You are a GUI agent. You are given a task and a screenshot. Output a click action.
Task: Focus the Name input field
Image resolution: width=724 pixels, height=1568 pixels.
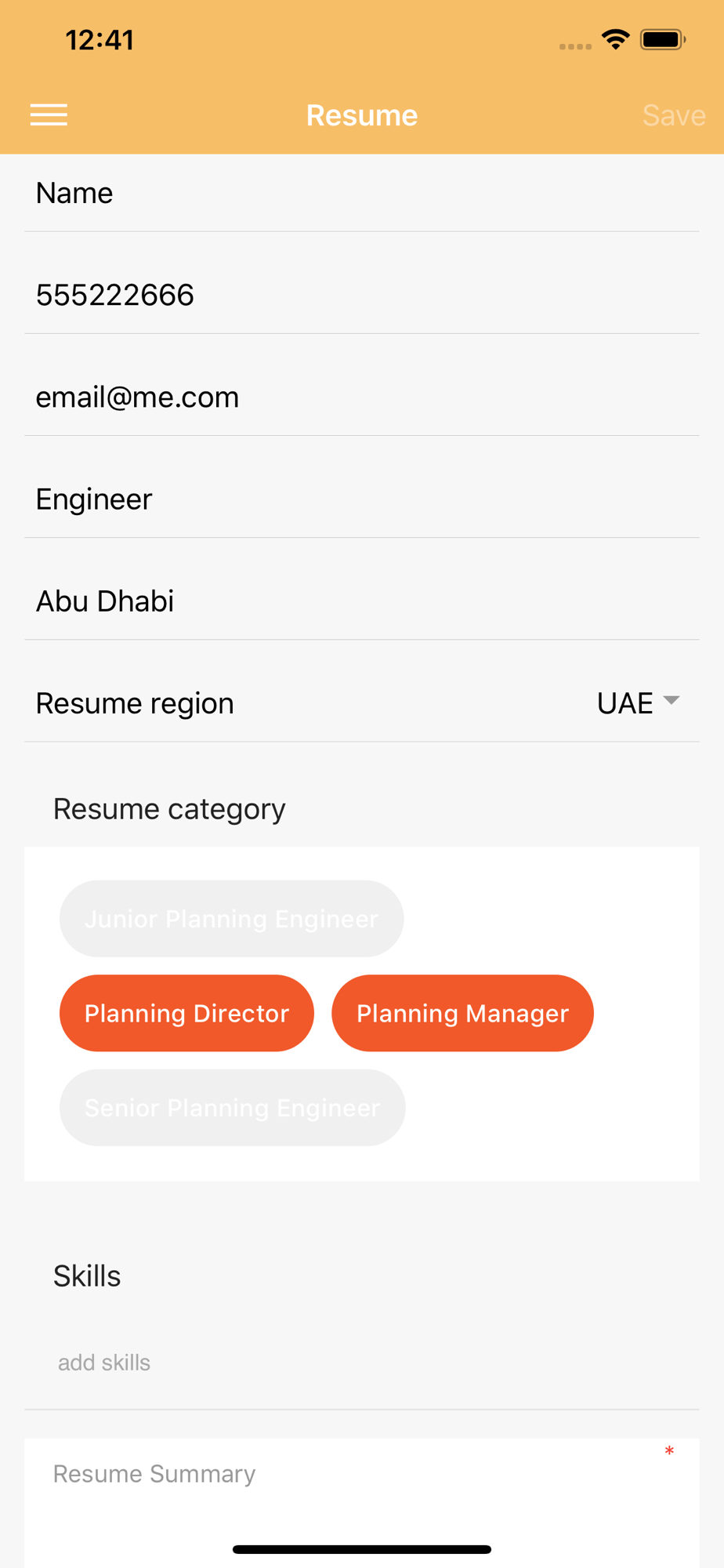point(362,193)
